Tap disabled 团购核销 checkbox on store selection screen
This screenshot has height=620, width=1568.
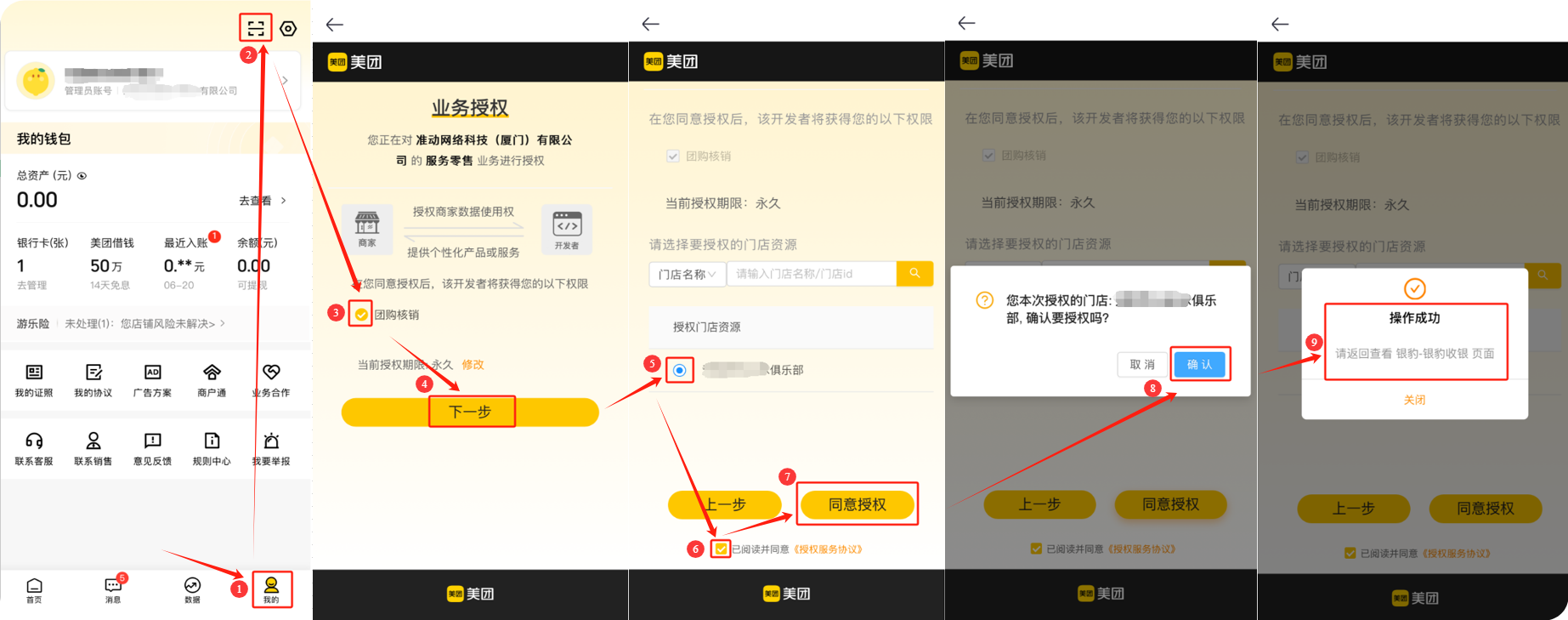pos(673,156)
